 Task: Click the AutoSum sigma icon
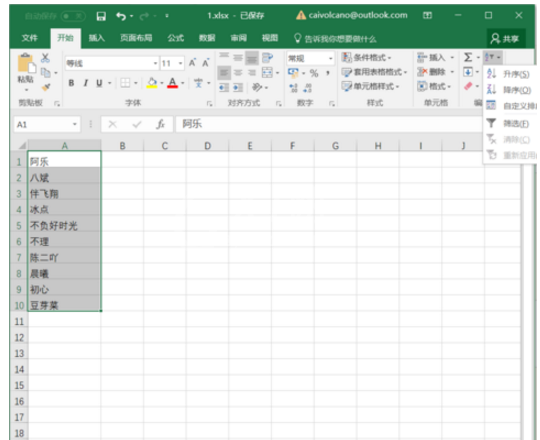tap(468, 57)
